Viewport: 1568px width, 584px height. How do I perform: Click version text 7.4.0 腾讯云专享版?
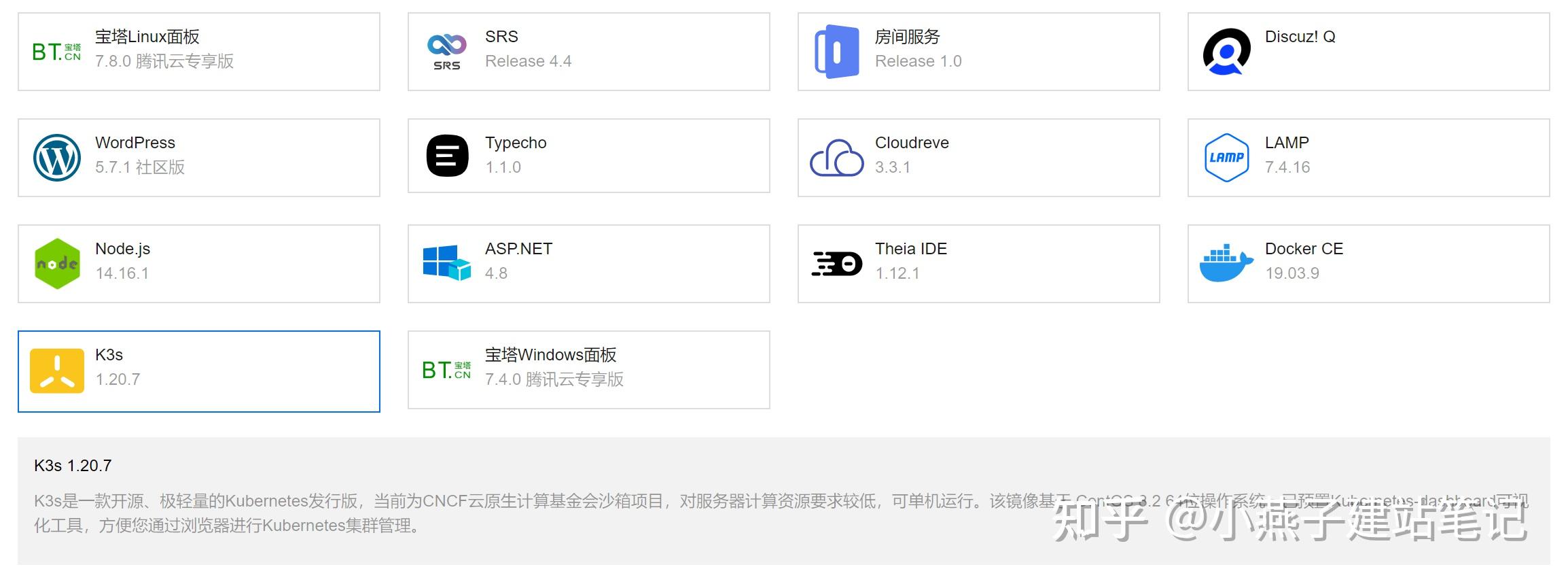[x=554, y=379]
